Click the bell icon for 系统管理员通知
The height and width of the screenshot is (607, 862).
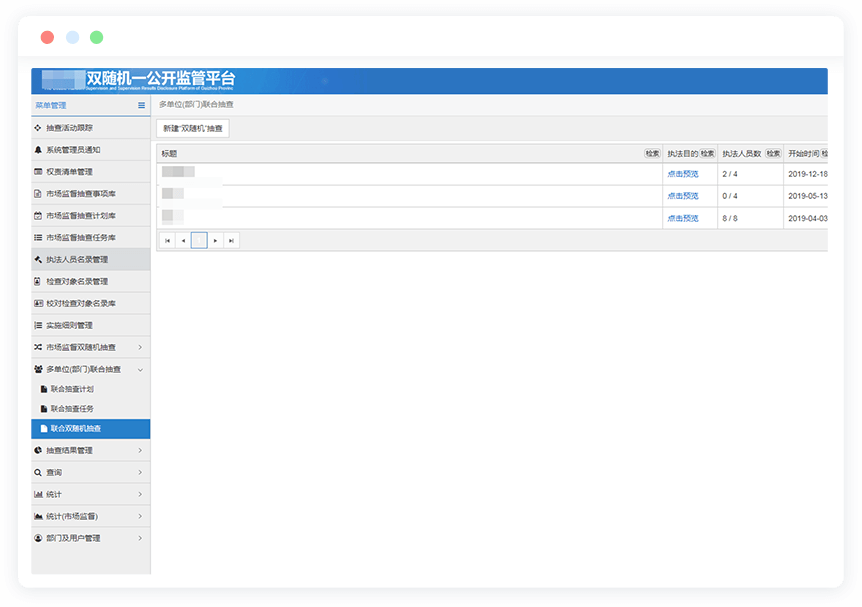pyautogui.click(x=38, y=150)
